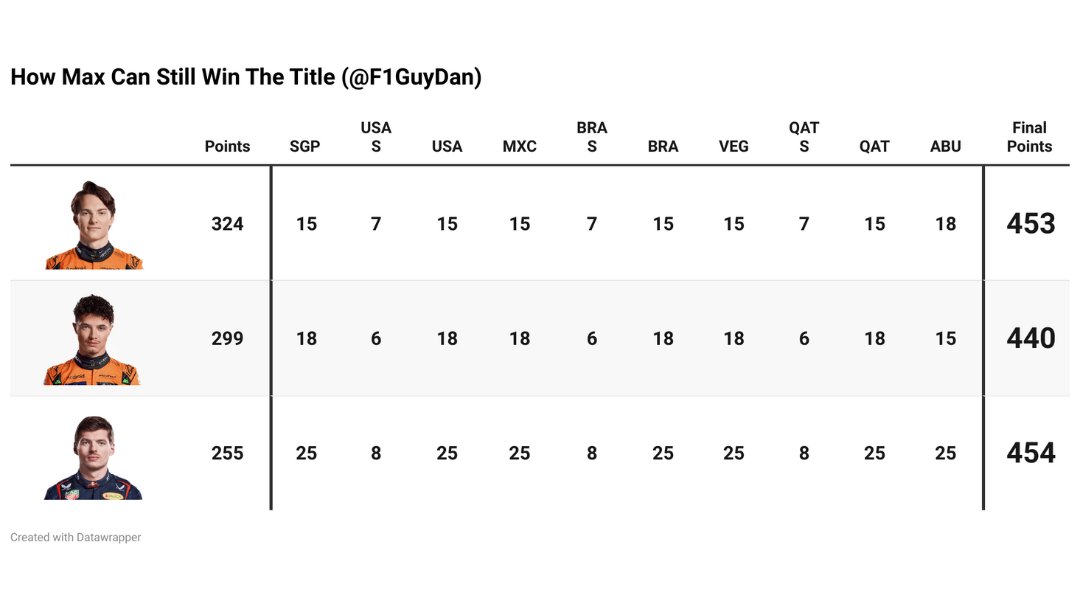
Task: Click the MXC column header
Action: pos(519,146)
